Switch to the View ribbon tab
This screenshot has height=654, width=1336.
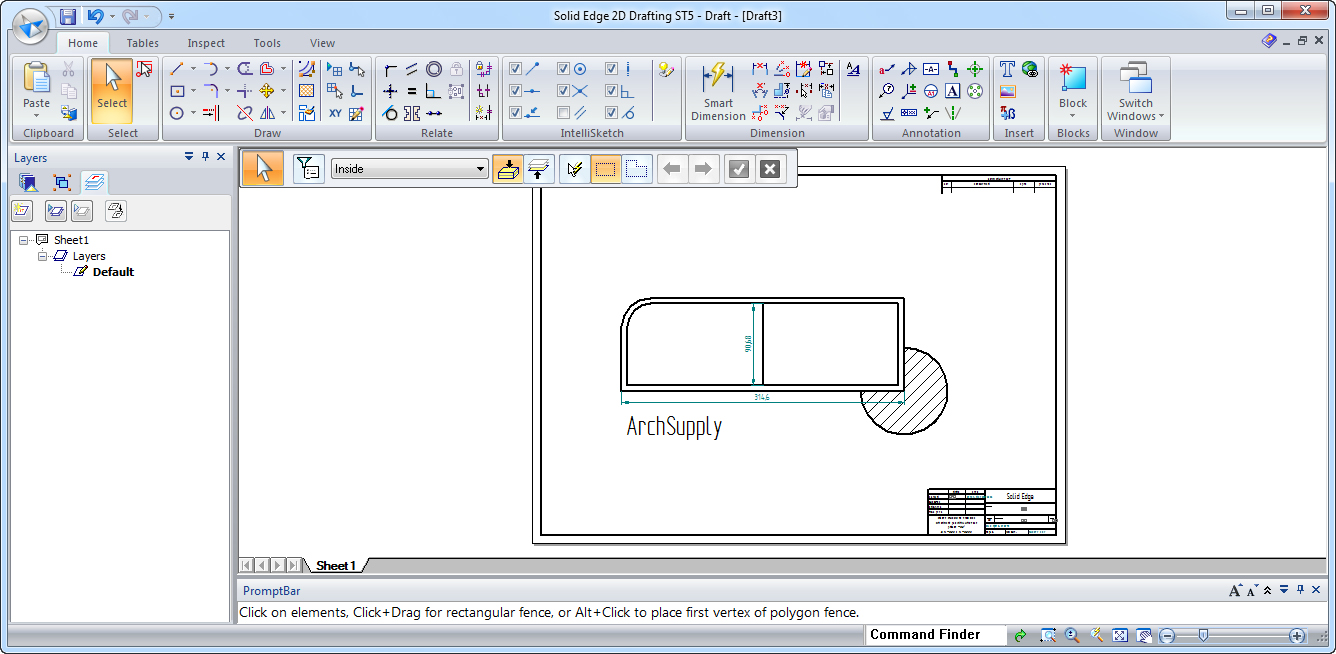[322, 43]
